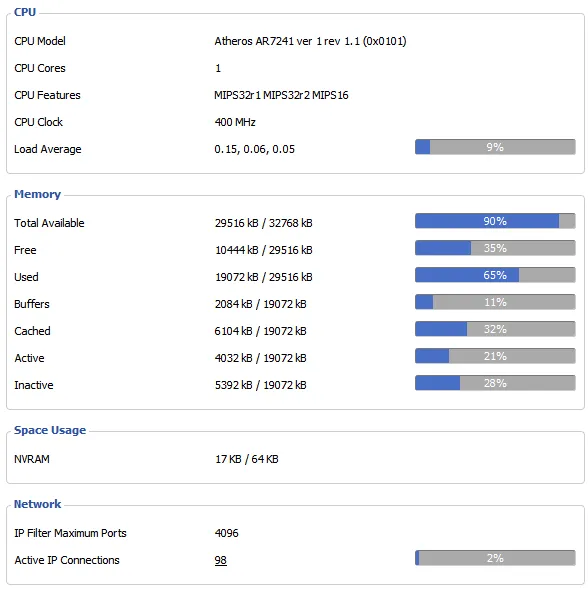Click the Cached label

tap(32, 331)
